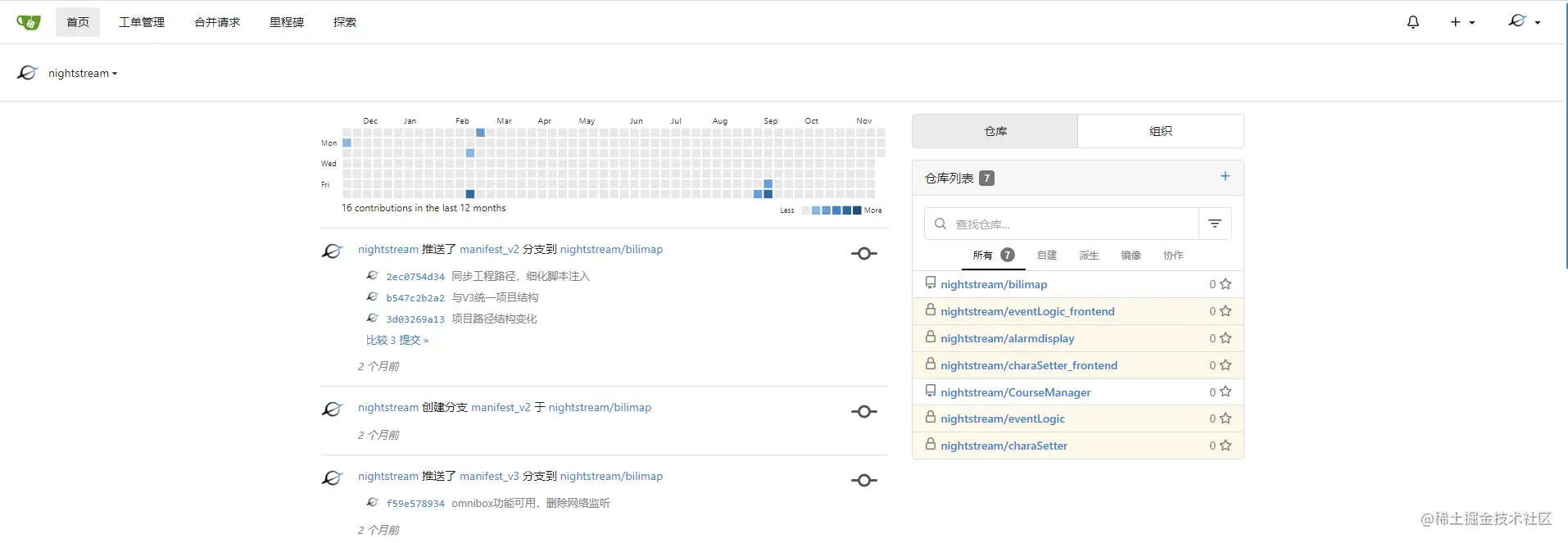
Task: Click the Gitea logo in navbar
Action: (x=29, y=22)
